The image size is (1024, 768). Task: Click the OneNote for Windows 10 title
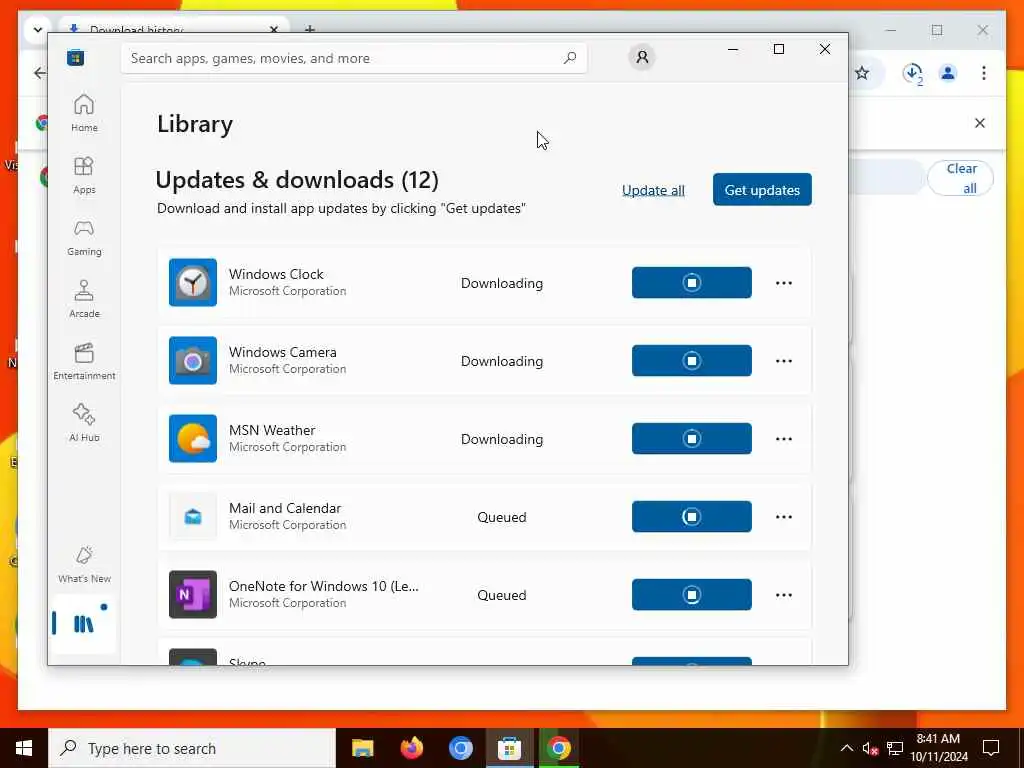[x=323, y=586]
